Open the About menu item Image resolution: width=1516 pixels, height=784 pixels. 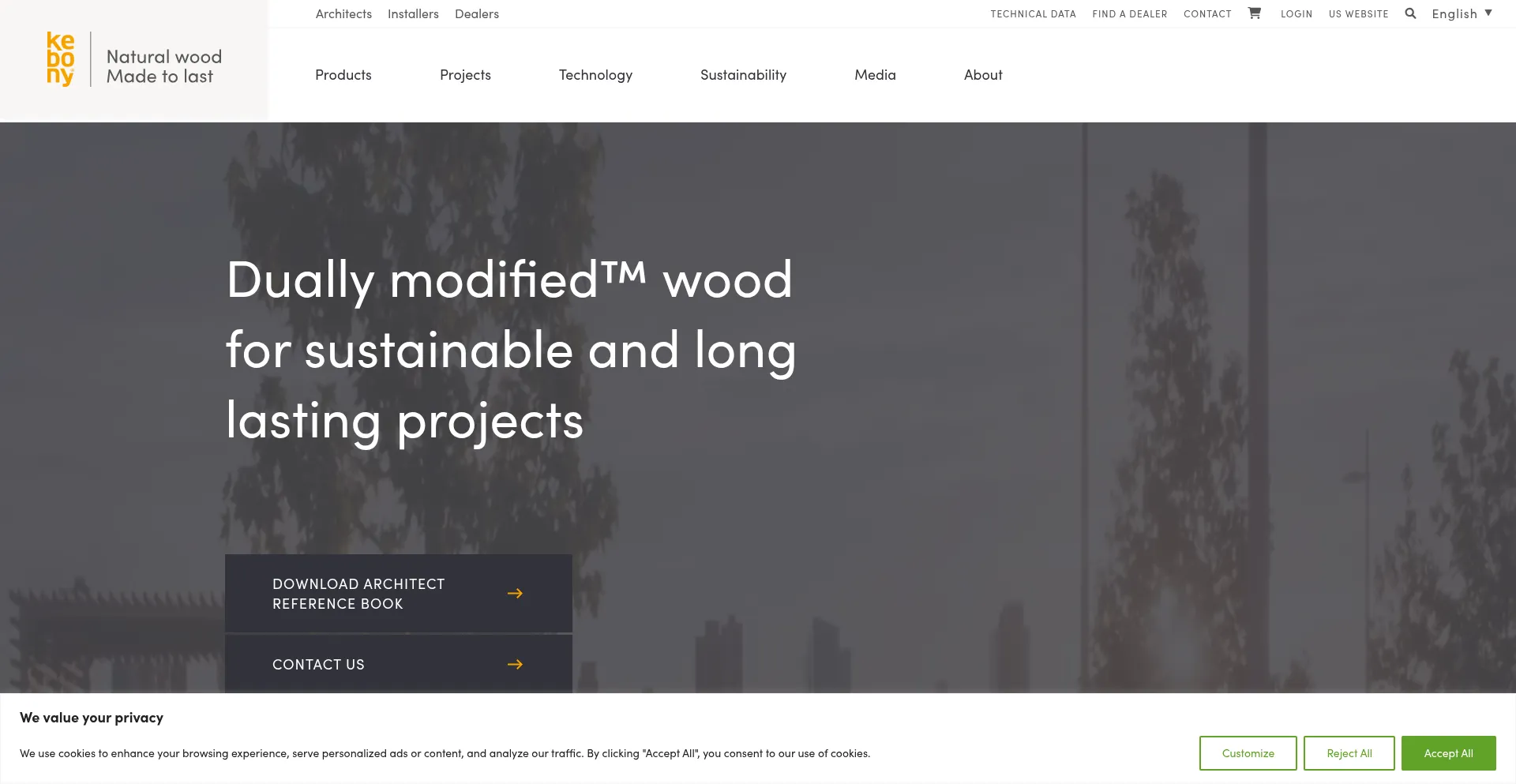pyautogui.click(x=983, y=75)
